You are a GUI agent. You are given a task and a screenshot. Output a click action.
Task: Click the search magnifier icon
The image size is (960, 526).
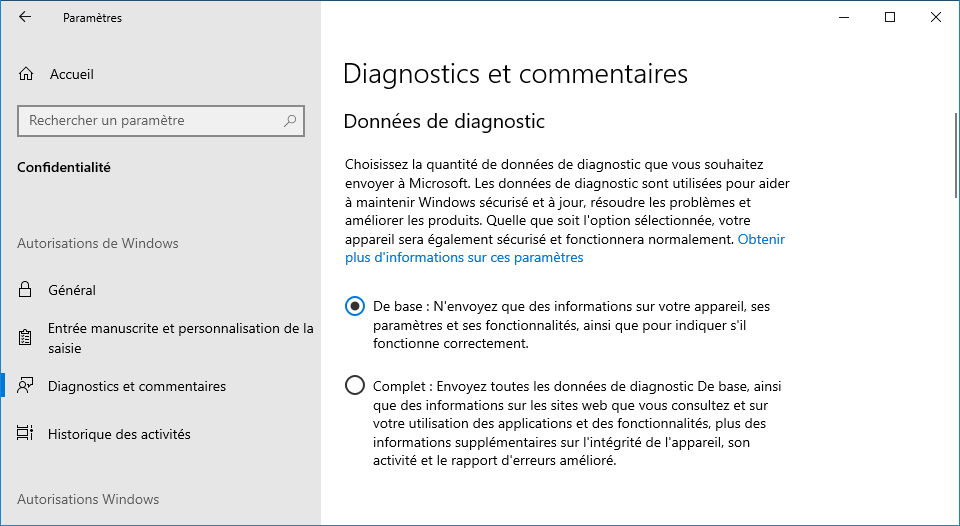pyautogui.click(x=290, y=121)
